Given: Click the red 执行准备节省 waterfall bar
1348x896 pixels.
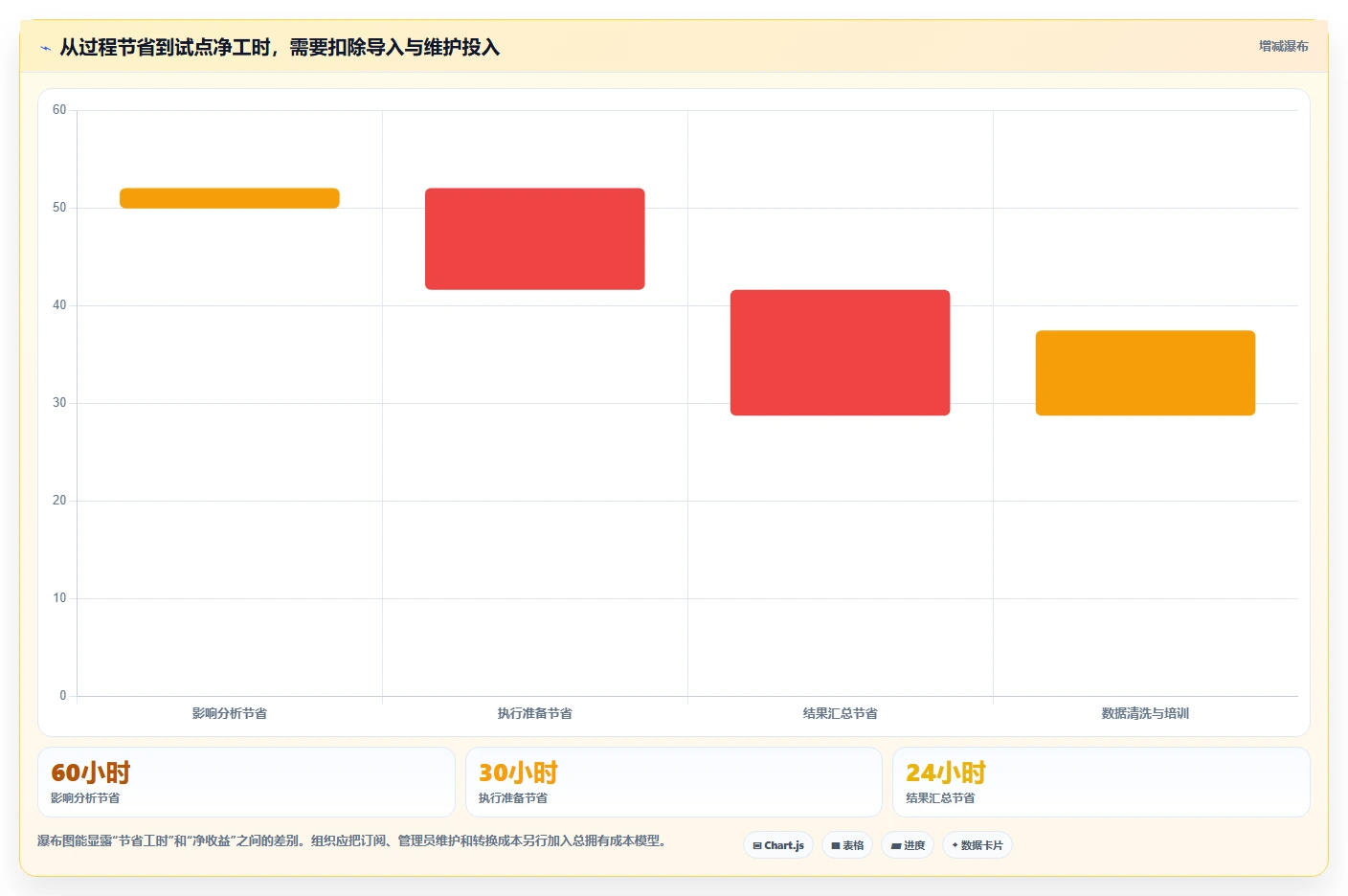Looking at the screenshot, I should click(x=535, y=238).
